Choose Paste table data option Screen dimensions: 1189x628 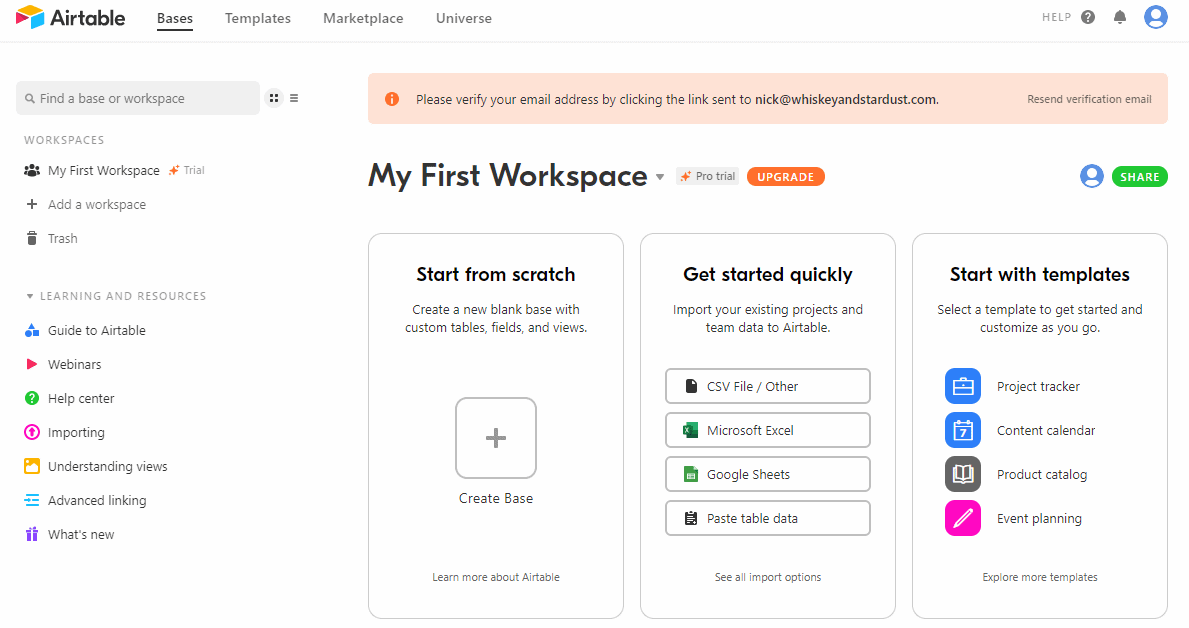coord(768,518)
